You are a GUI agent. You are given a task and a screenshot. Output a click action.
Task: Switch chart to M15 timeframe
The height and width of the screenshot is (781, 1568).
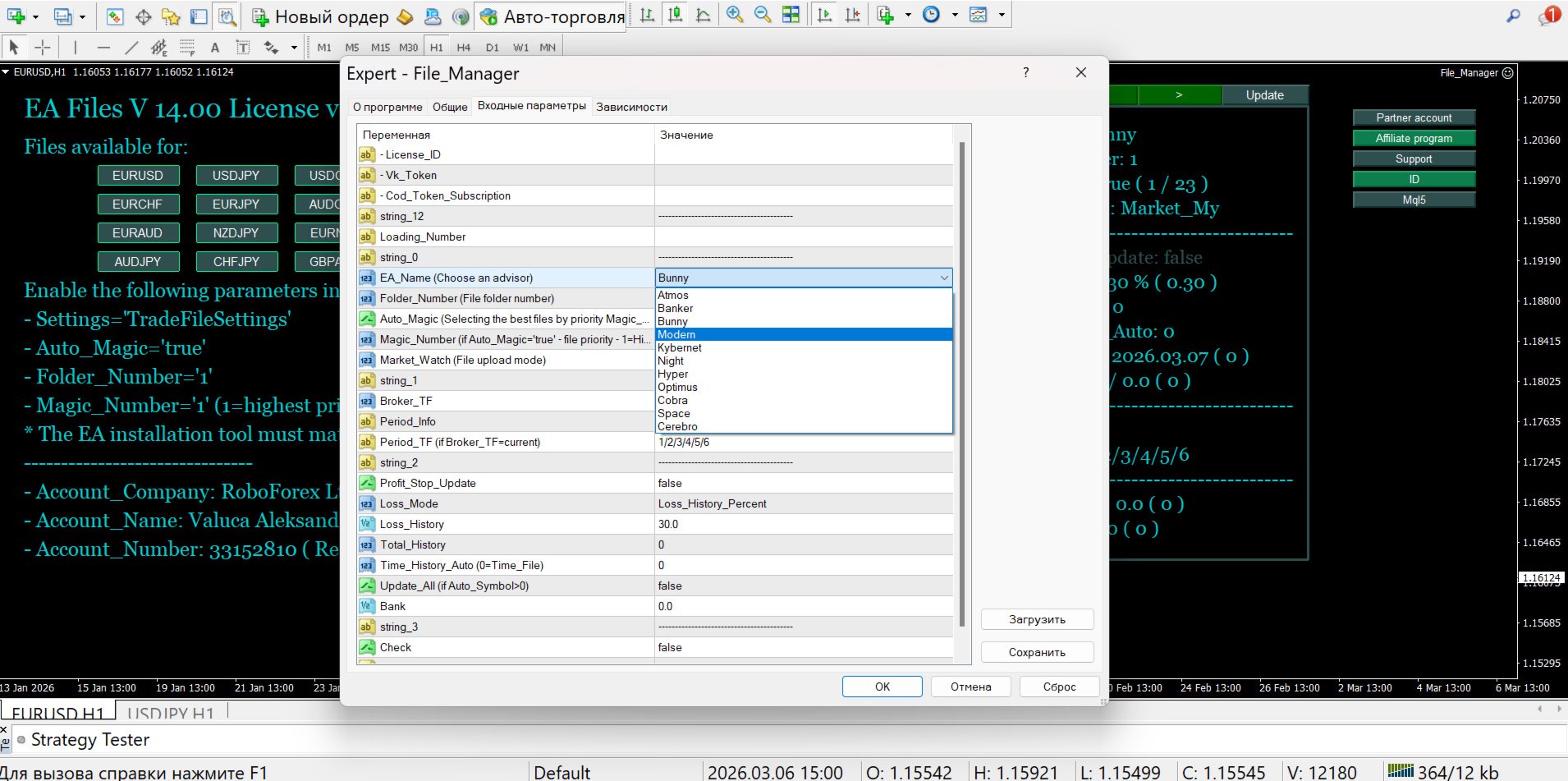[380, 48]
